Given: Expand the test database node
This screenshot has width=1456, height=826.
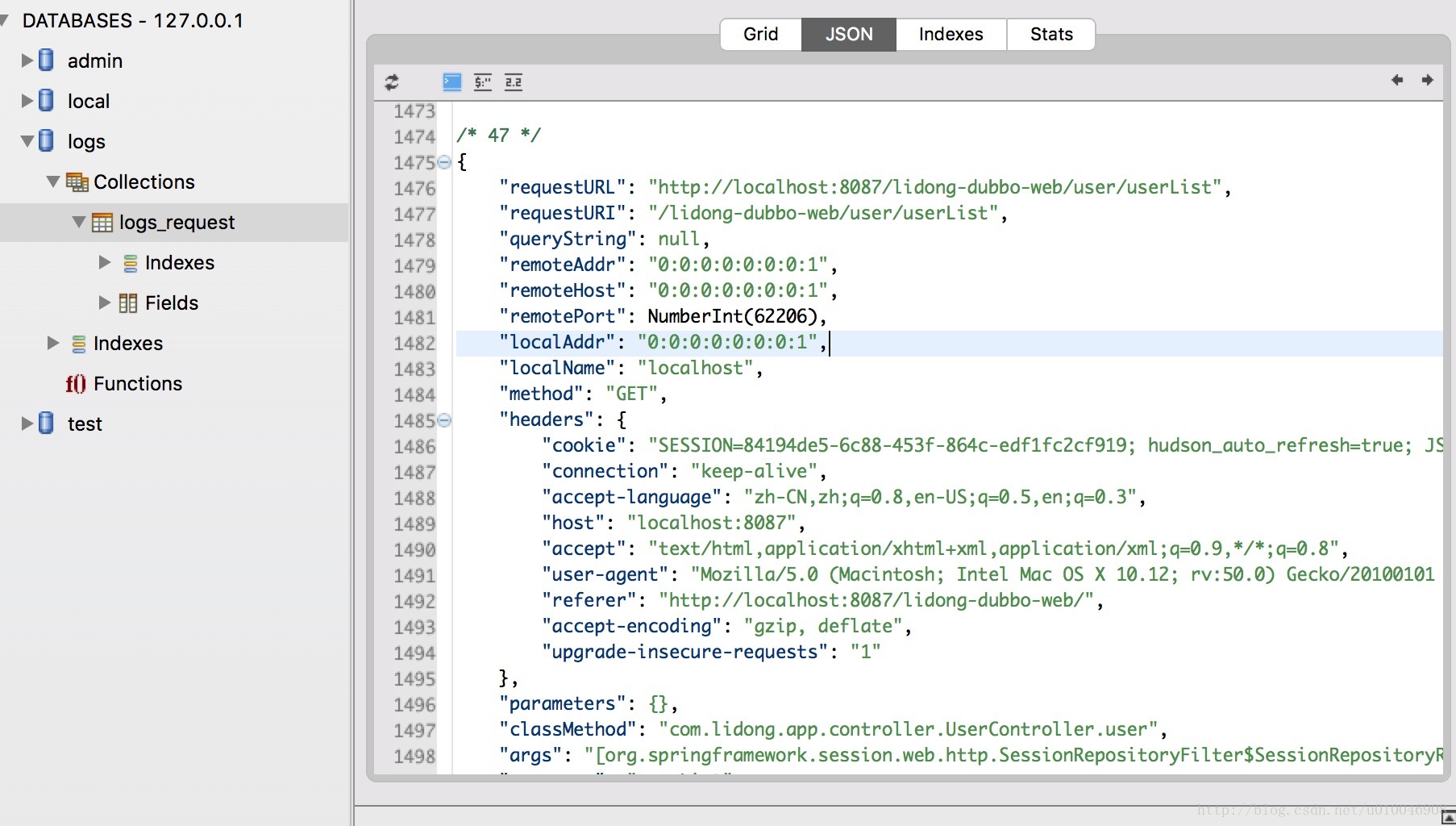Looking at the screenshot, I should 27,423.
